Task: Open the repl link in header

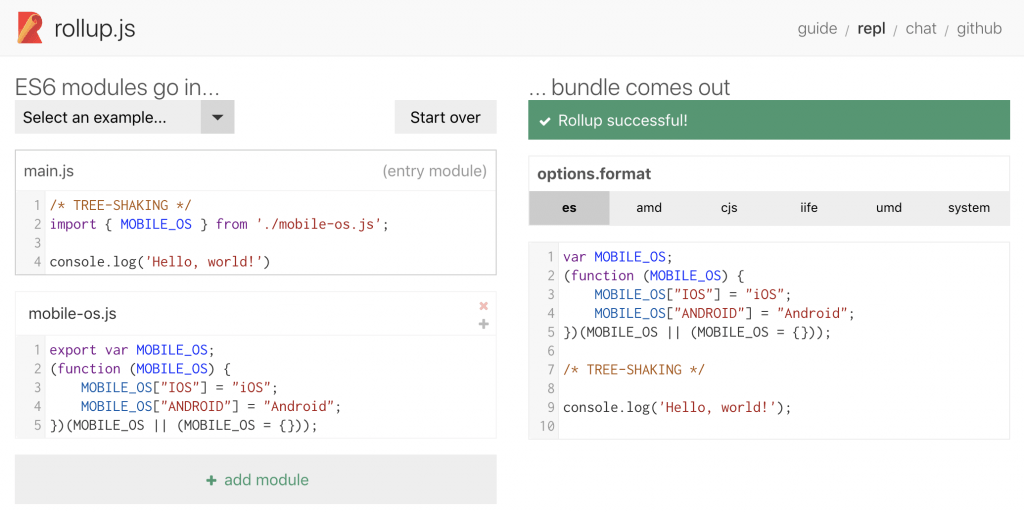Action: pos(871,29)
